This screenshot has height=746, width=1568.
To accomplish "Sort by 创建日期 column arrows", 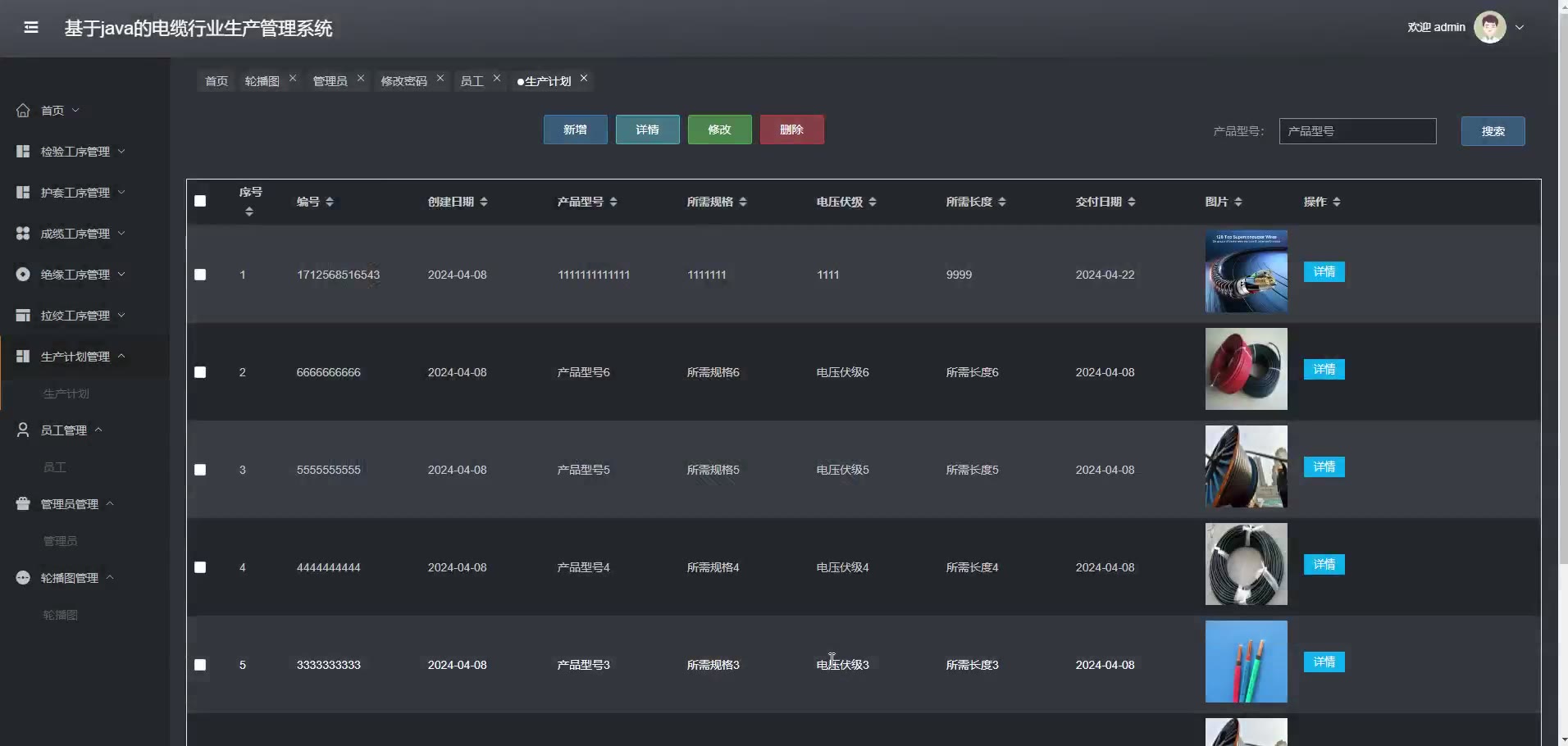I will [x=484, y=202].
